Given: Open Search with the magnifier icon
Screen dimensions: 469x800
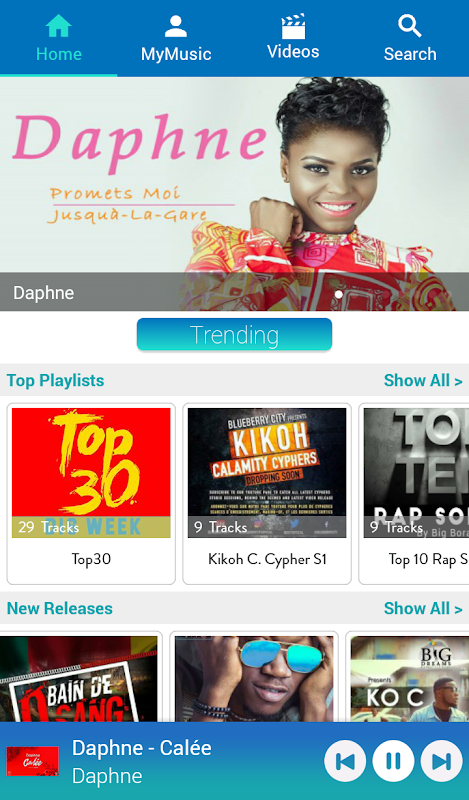Looking at the screenshot, I should tap(410, 26).
